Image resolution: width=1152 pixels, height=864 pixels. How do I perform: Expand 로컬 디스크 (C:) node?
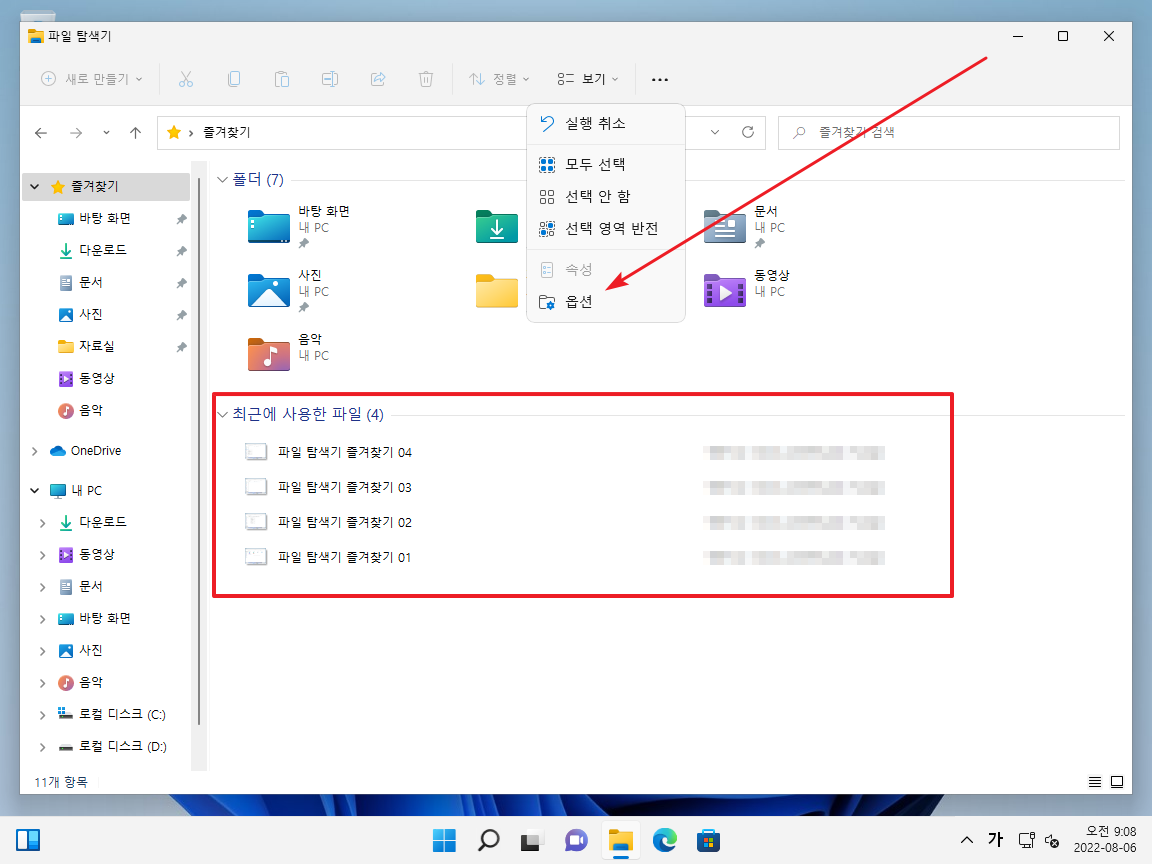[43, 715]
